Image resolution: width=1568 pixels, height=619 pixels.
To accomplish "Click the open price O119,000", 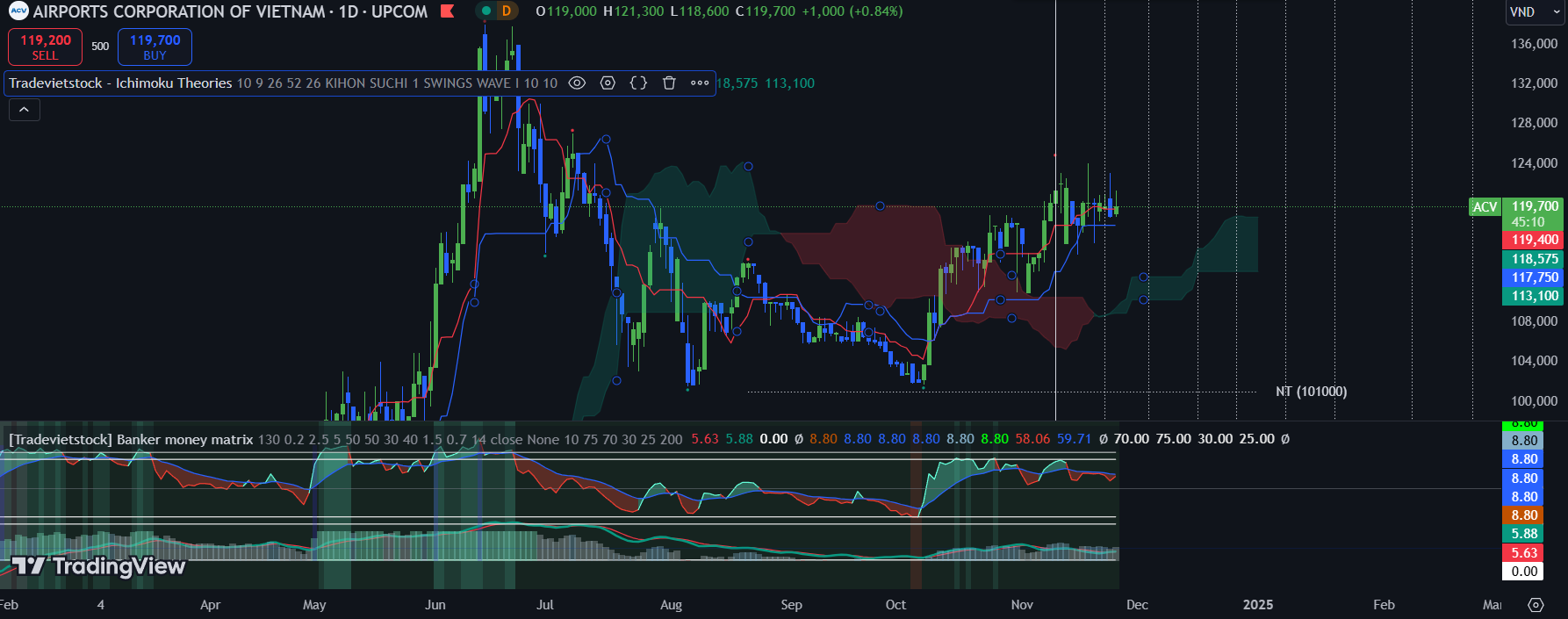I will [566, 11].
